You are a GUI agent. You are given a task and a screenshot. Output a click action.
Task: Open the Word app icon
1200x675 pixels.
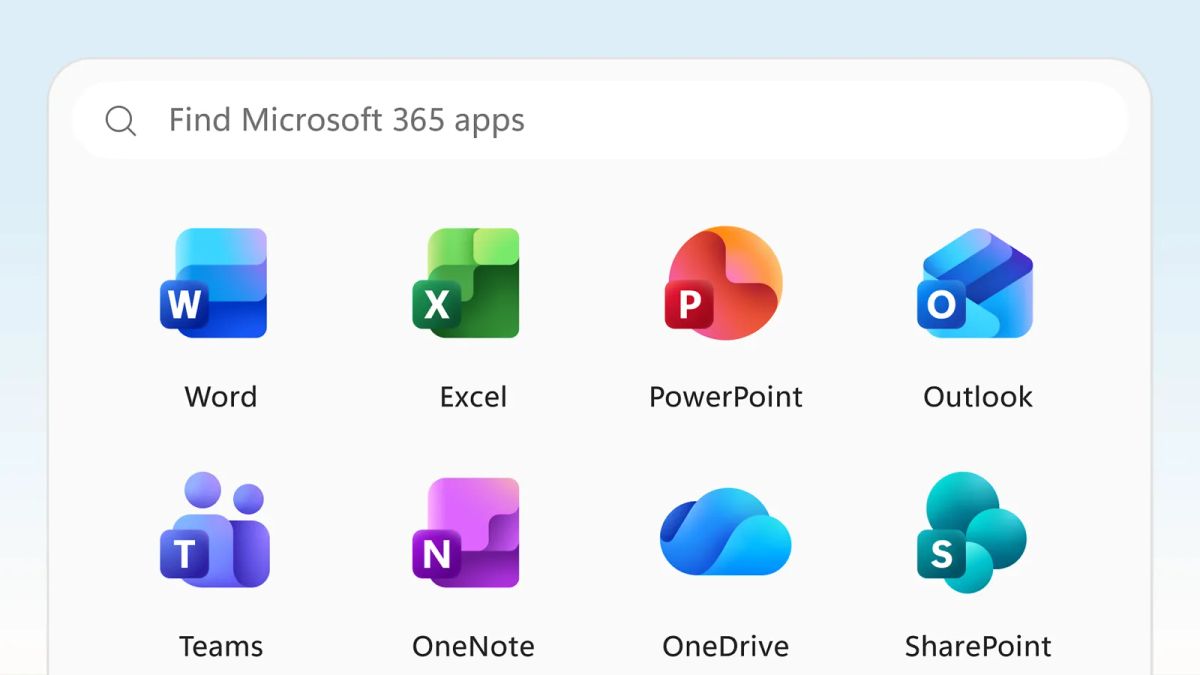click(x=214, y=283)
